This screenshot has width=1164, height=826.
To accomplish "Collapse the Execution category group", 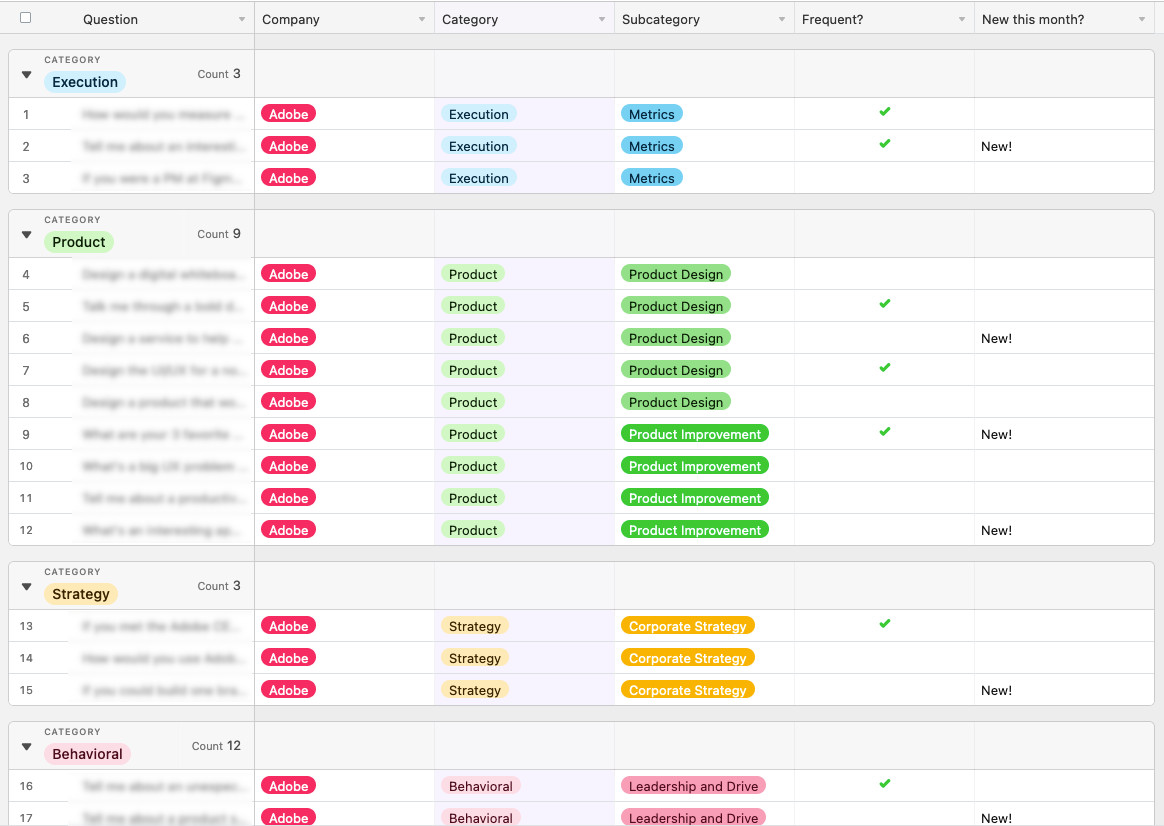I will pyautogui.click(x=27, y=74).
